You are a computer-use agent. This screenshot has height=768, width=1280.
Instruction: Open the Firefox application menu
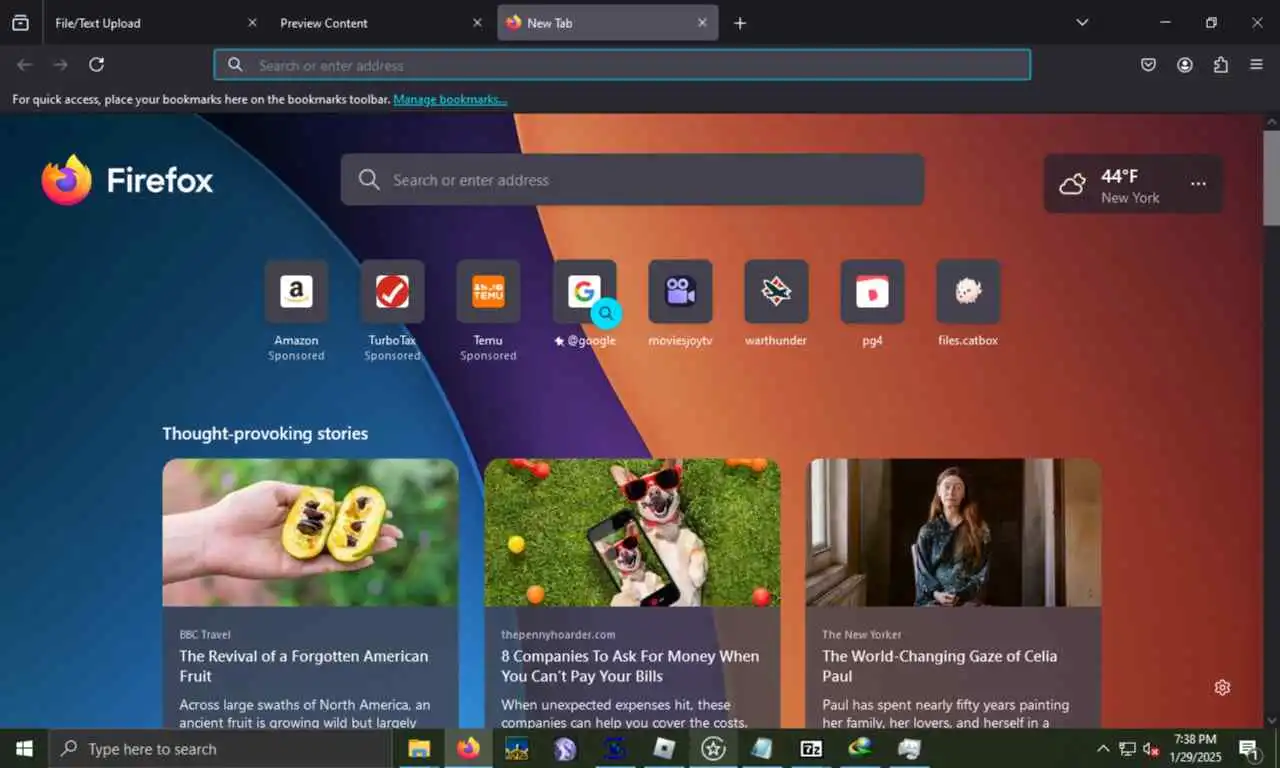click(x=1256, y=65)
